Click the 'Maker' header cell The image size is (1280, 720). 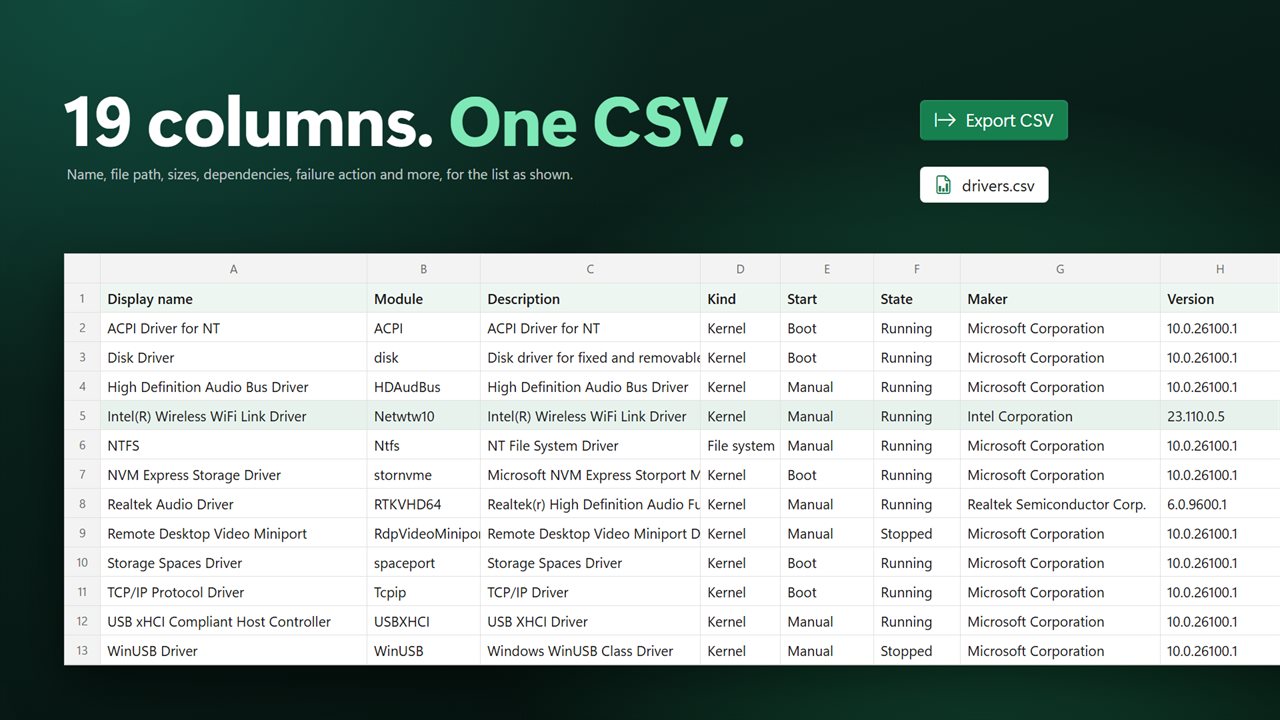click(x=1060, y=299)
